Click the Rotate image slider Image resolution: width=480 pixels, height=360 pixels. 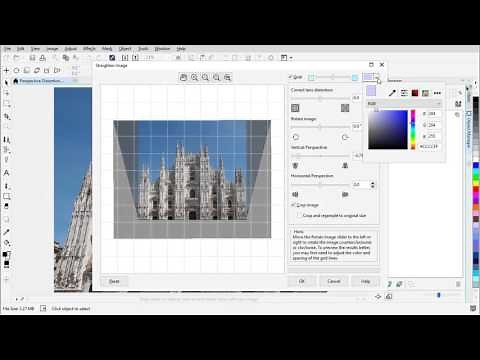pyautogui.click(x=320, y=127)
